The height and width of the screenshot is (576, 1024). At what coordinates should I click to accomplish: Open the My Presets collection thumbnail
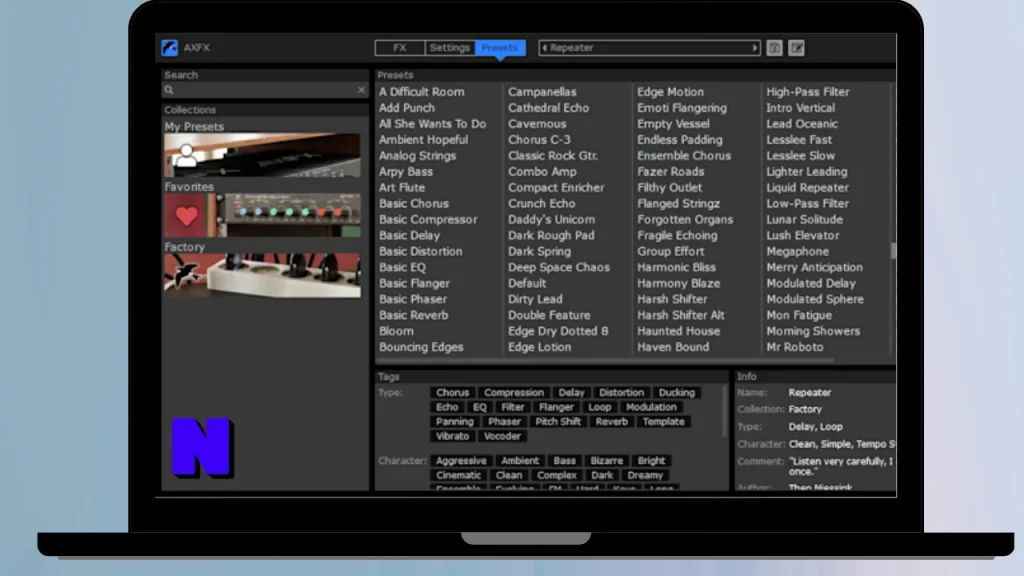(x=262, y=155)
